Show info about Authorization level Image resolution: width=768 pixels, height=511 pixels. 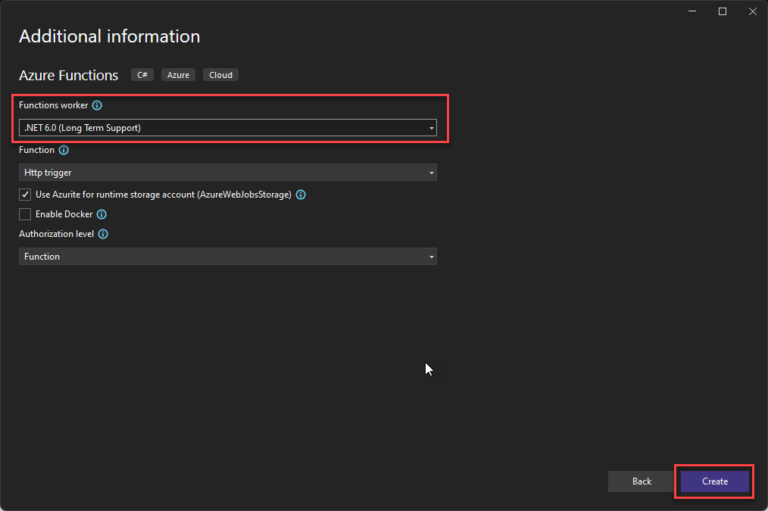point(103,234)
